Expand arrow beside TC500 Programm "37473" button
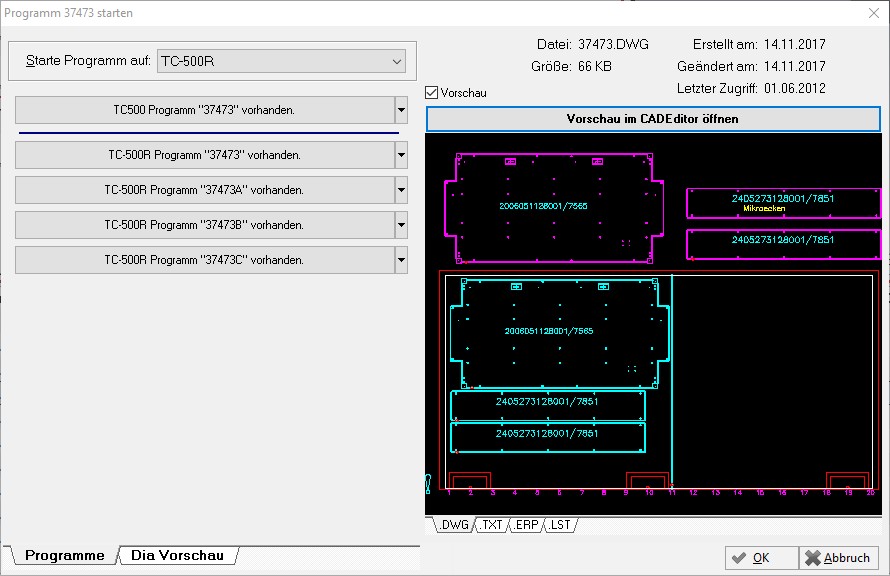890x576 pixels. tap(401, 110)
